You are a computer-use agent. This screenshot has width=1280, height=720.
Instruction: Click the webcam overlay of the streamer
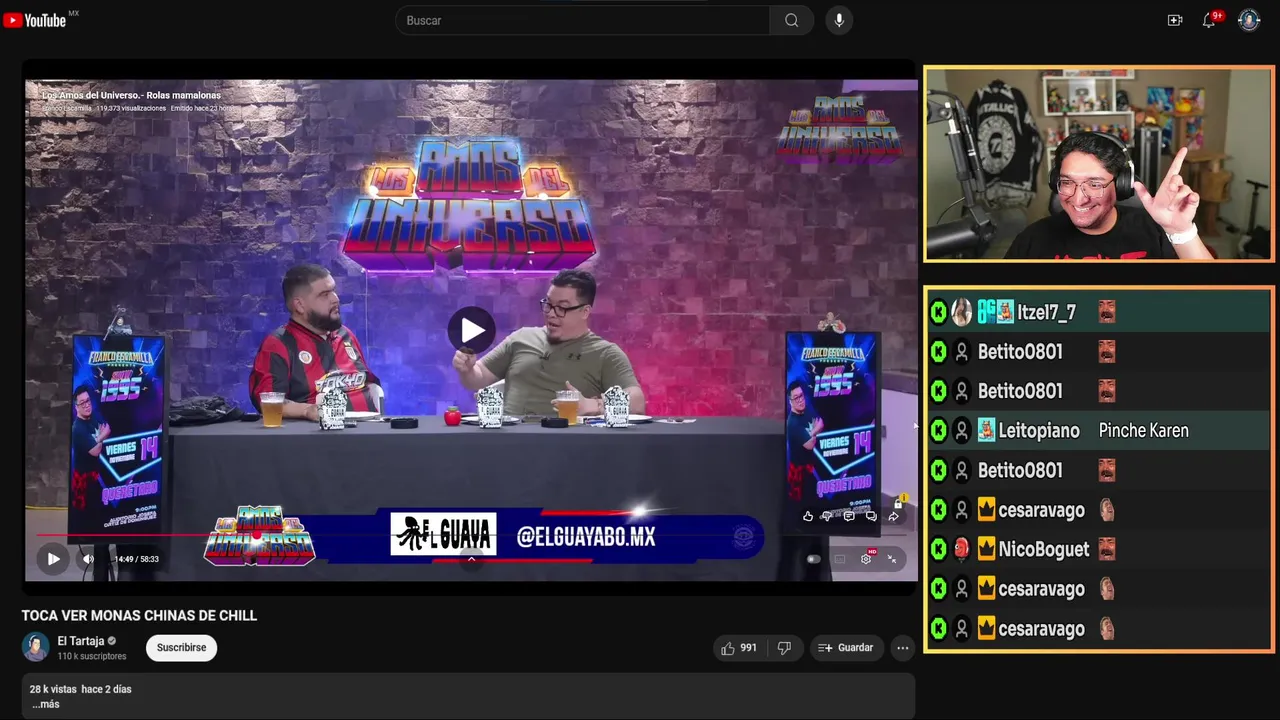tap(1099, 165)
